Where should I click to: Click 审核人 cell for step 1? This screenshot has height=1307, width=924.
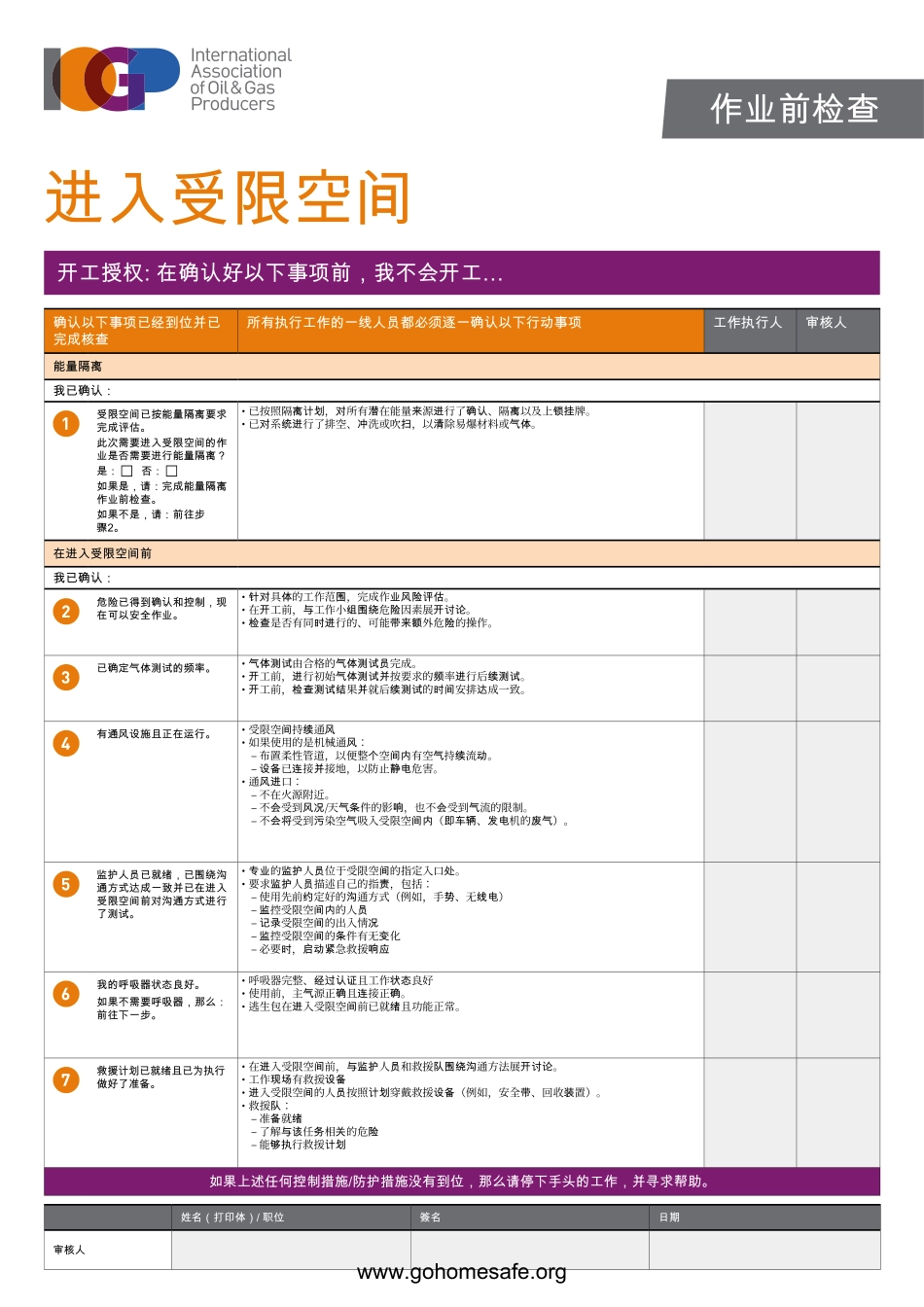[838, 471]
